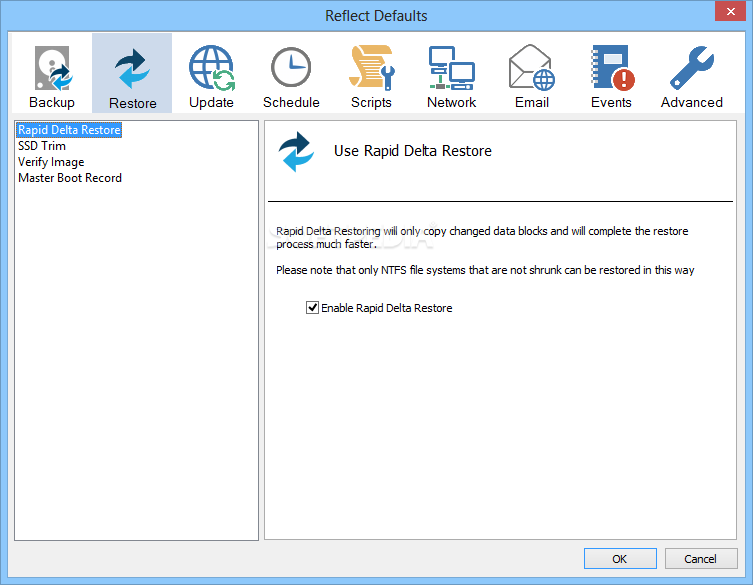The image size is (753, 585).
Task: Open the Email envelope icon
Action: coord(532,67)
